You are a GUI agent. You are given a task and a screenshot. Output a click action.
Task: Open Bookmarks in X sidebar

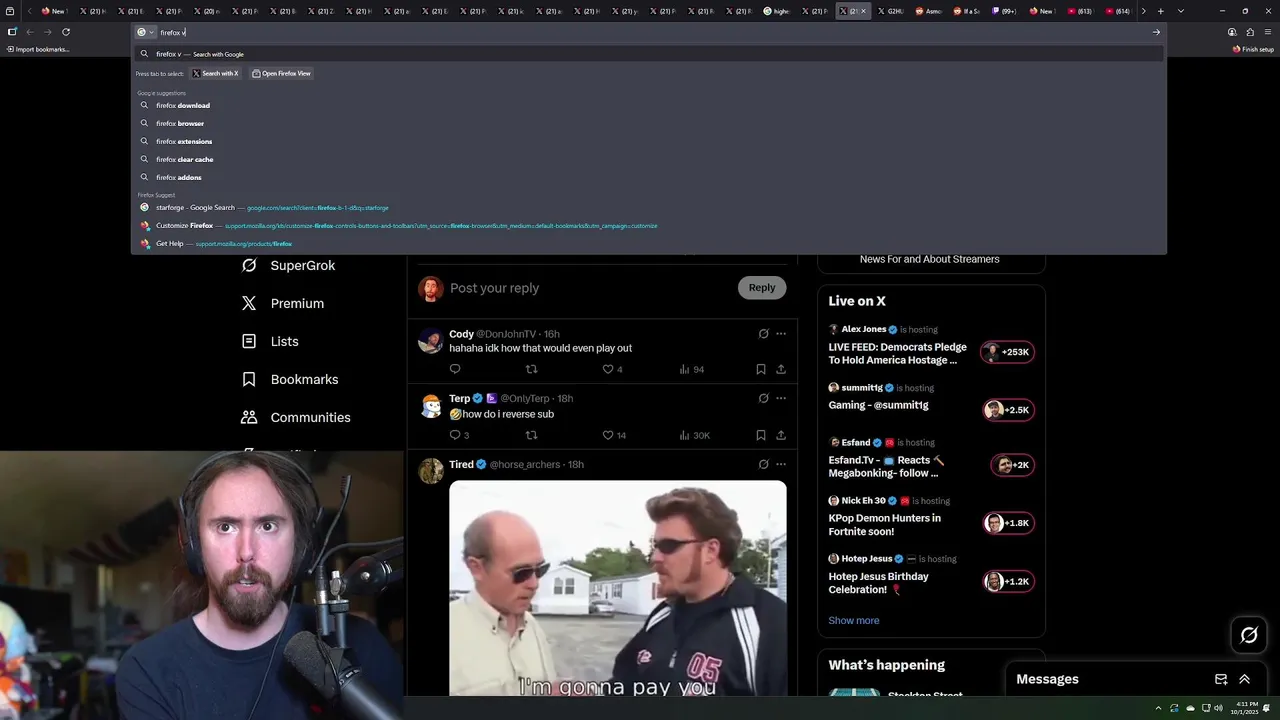[x=290, y=379]
